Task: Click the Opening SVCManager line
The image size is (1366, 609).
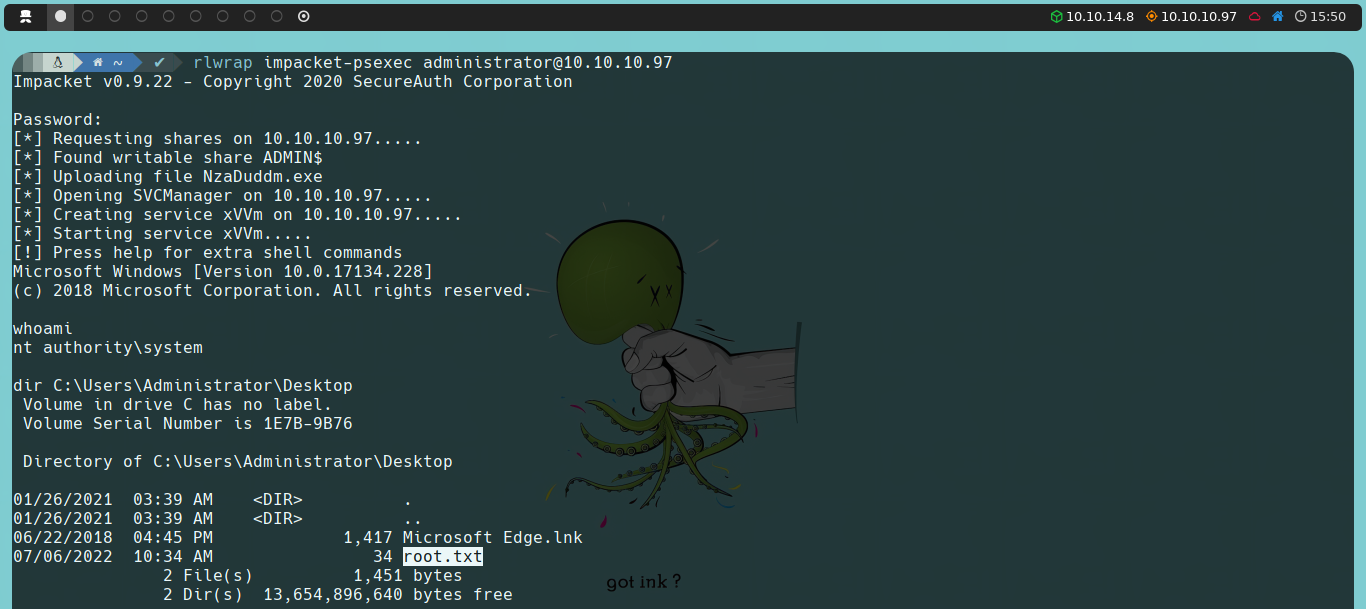Action: (223, 195)
